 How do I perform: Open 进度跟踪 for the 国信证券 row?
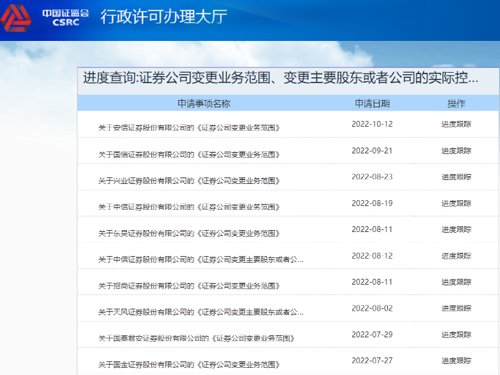point(456,151)
